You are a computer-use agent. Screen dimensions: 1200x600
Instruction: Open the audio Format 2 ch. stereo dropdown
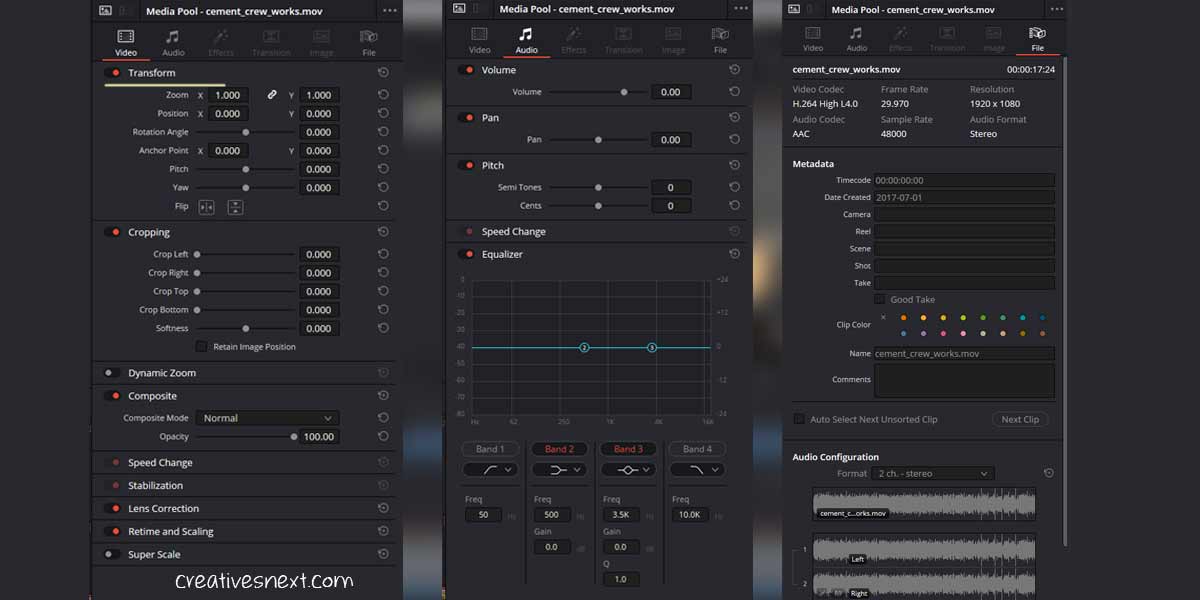[931, 473]
